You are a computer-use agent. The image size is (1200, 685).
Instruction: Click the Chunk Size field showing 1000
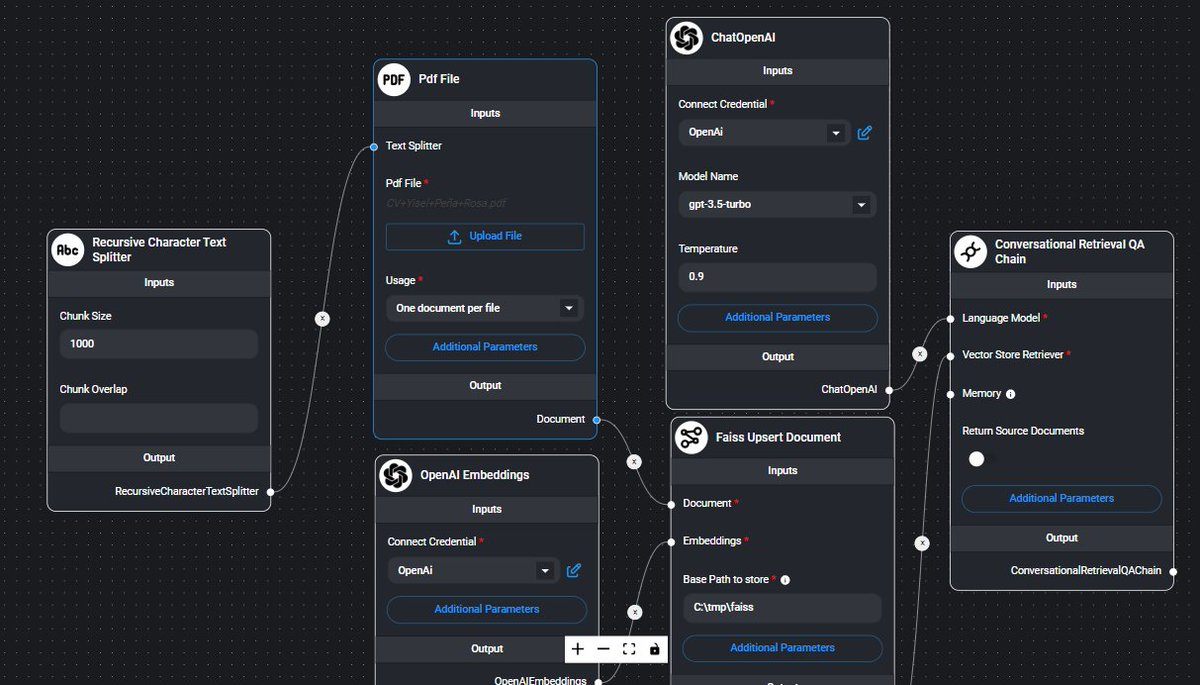pos(159,344)
